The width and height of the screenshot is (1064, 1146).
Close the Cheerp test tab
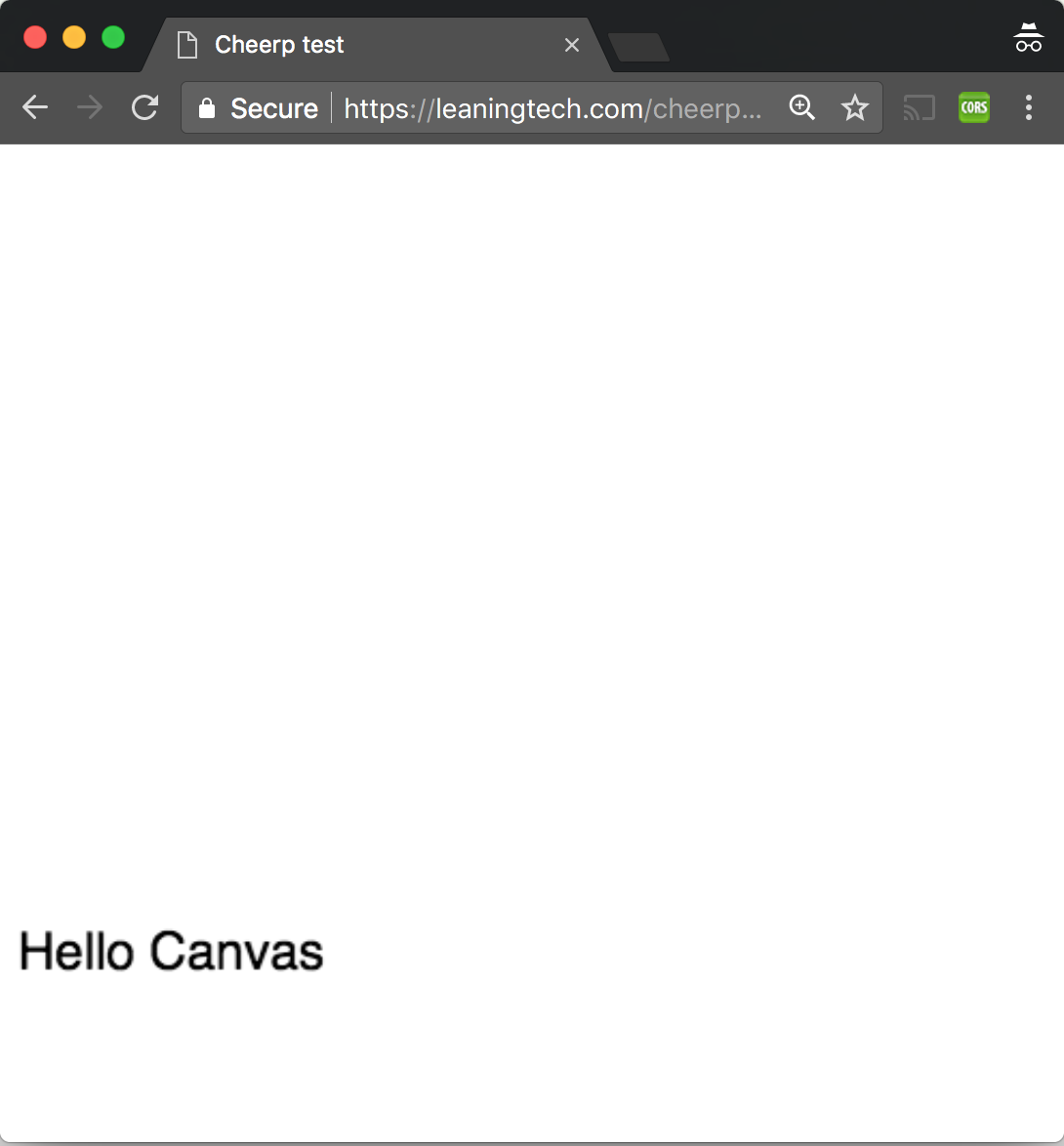click(x=572, y=45)
